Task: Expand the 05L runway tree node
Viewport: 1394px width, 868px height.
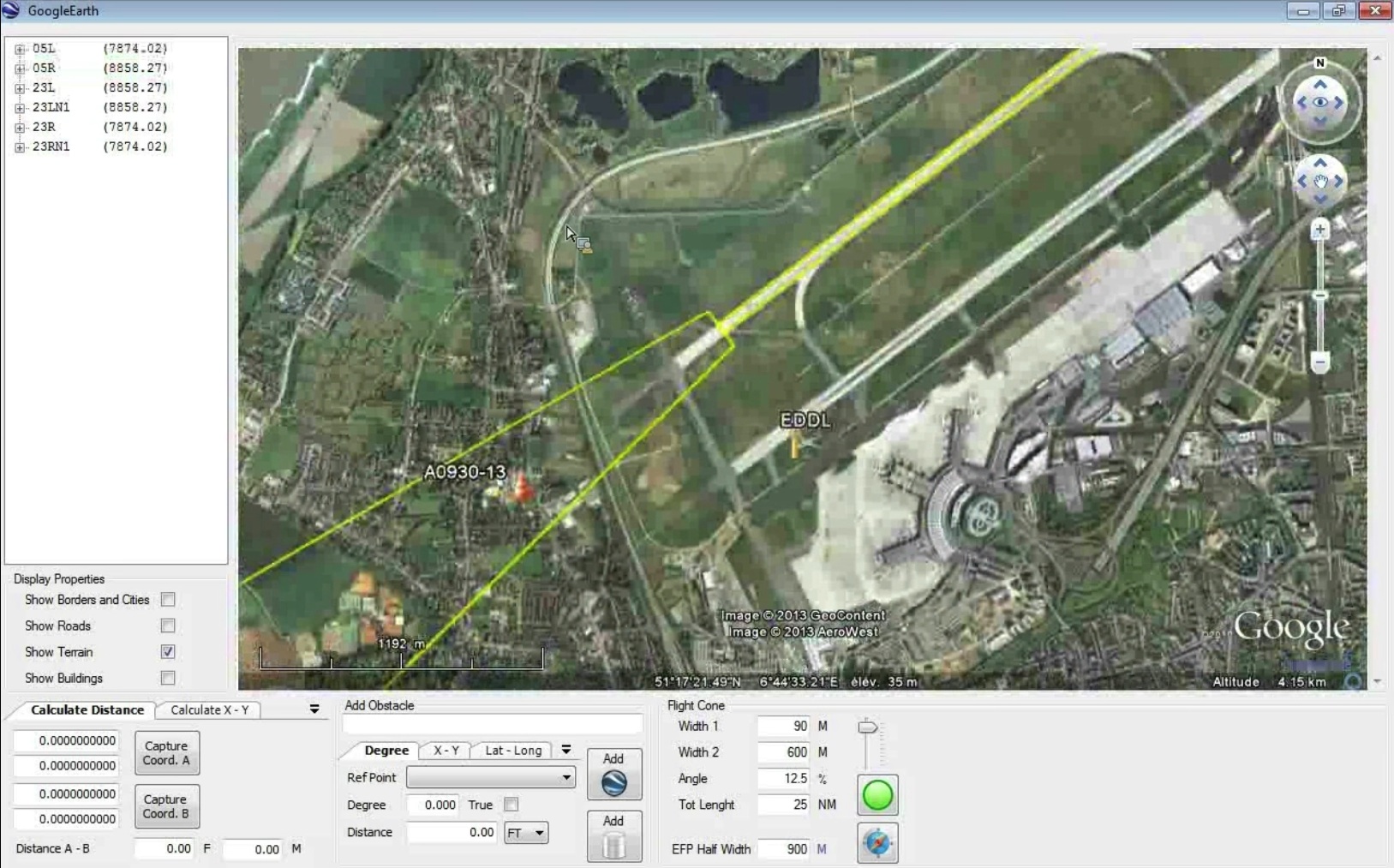Action: tap(20, 49)
